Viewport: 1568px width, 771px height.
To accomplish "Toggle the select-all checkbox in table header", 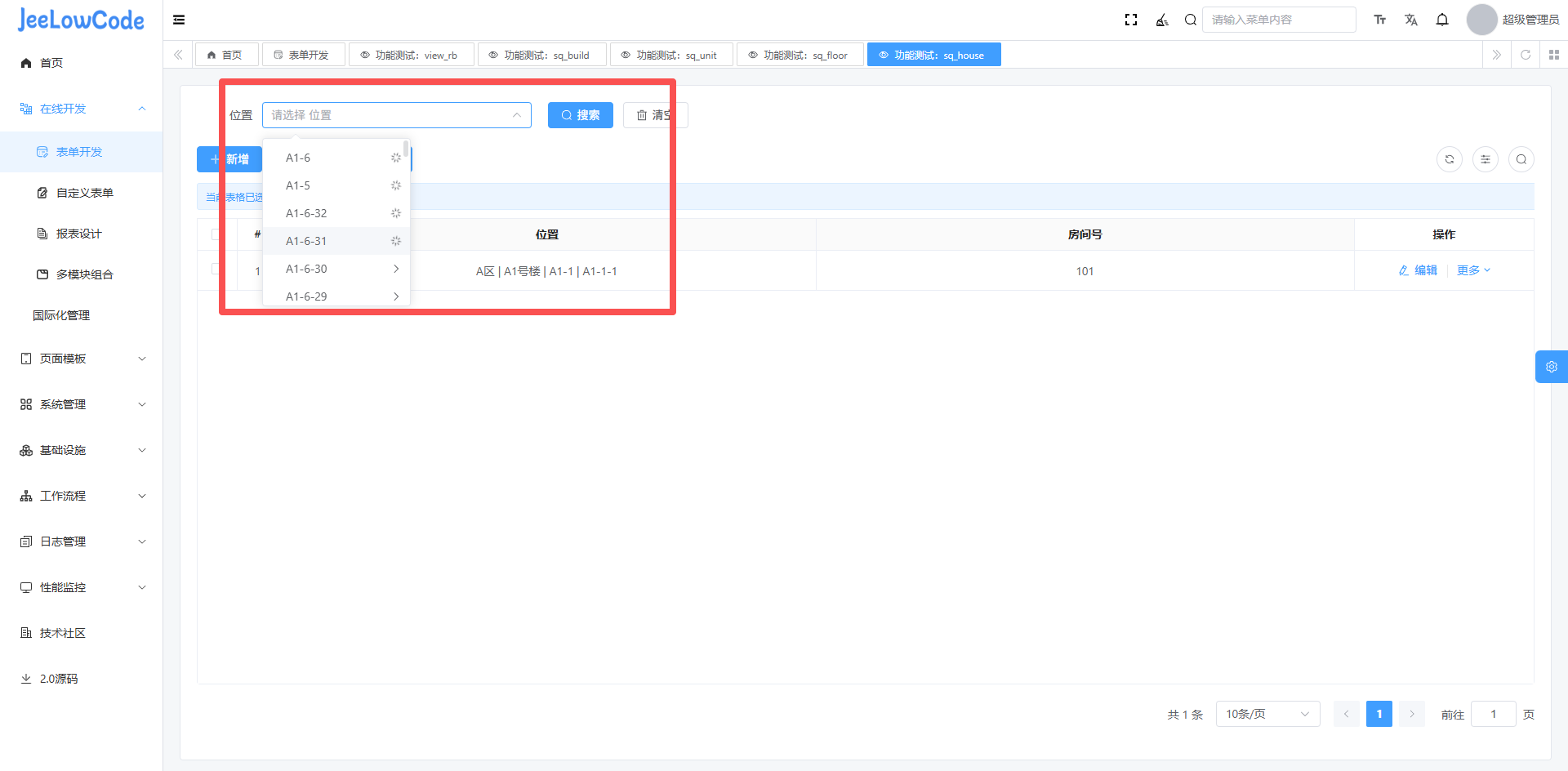I will tap(216, 234).
